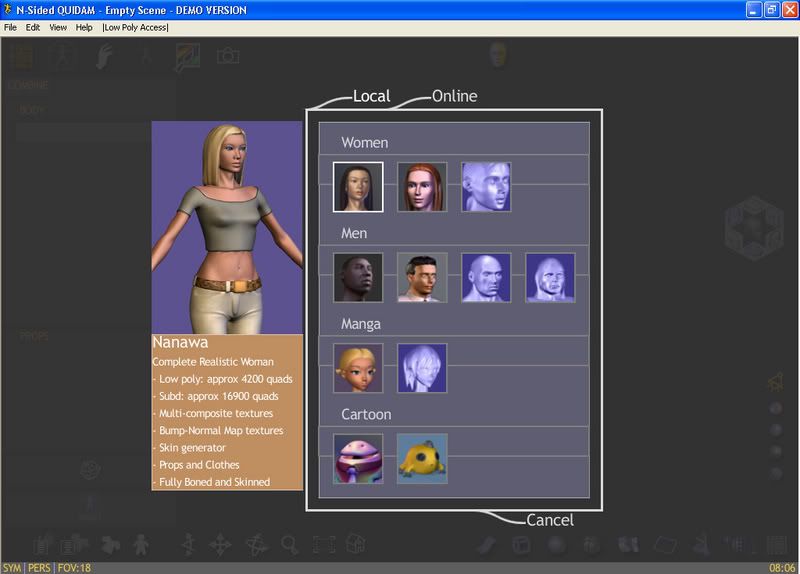Click 'Subd: approx 16900 quads' line
The height and width of the screenshot is (574, 800).
pos(218,396)
